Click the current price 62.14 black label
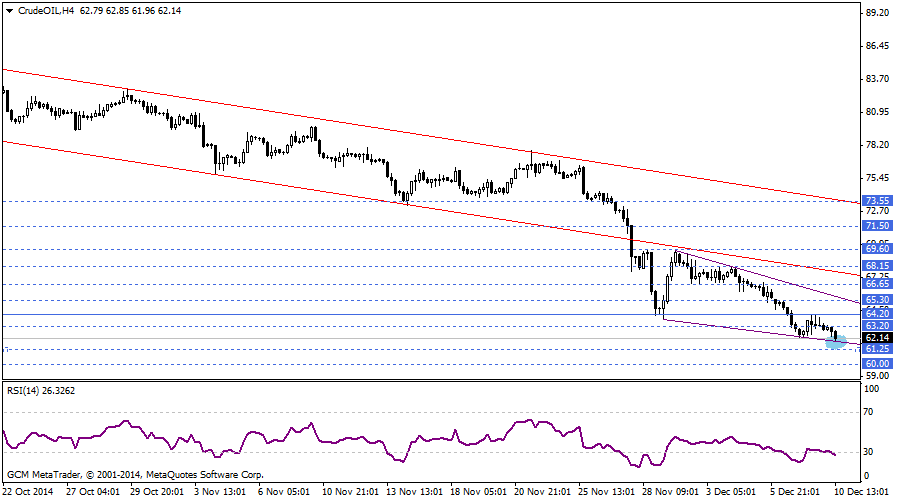The height and width of the screenshot is (500, 900). pos(876,338)
